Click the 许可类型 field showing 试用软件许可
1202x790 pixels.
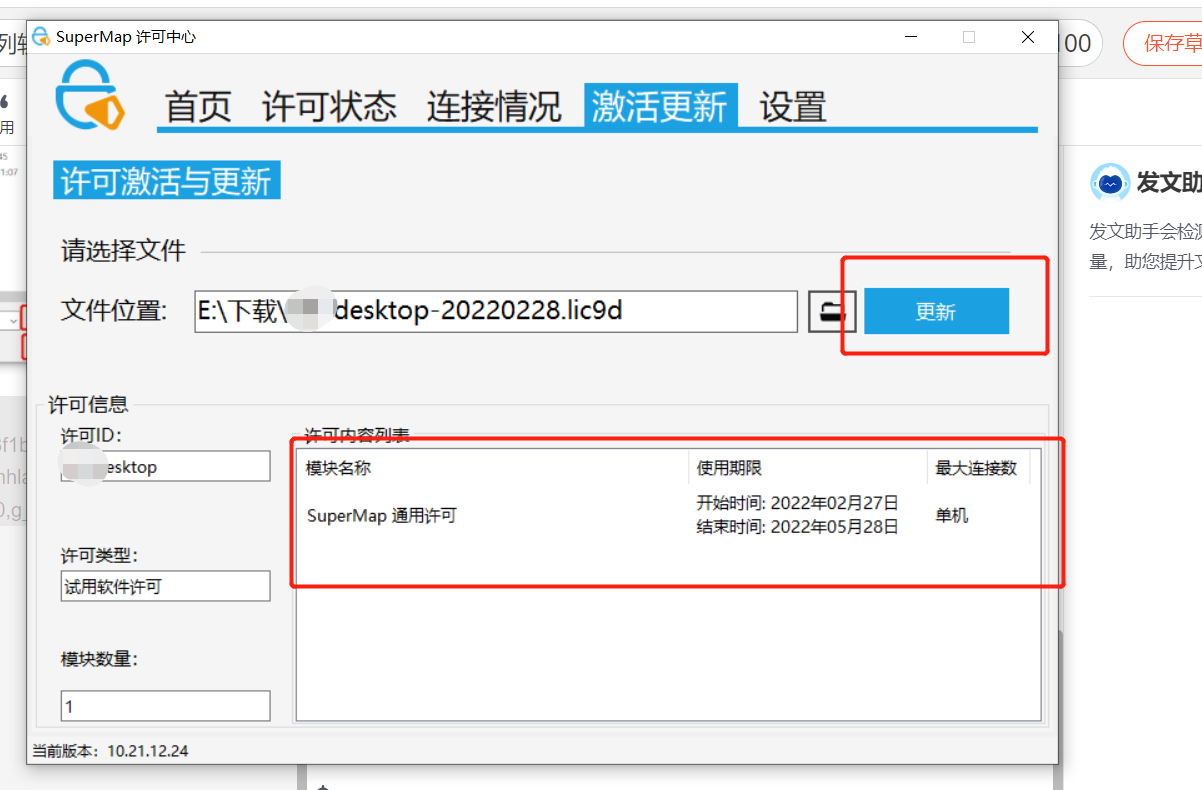[x=165, y=586]
